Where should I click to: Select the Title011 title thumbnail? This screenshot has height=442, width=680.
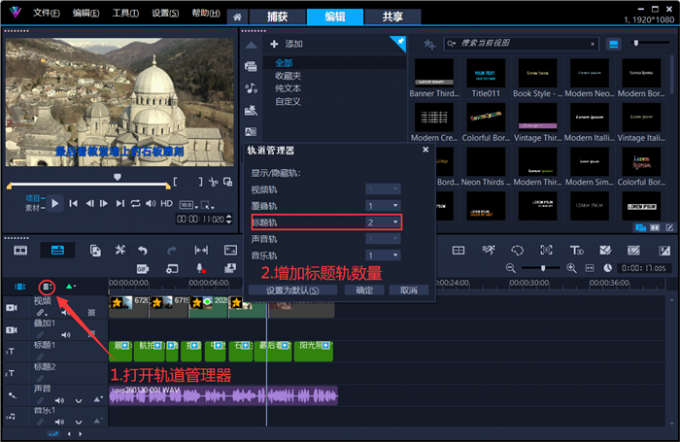(487, 73)
